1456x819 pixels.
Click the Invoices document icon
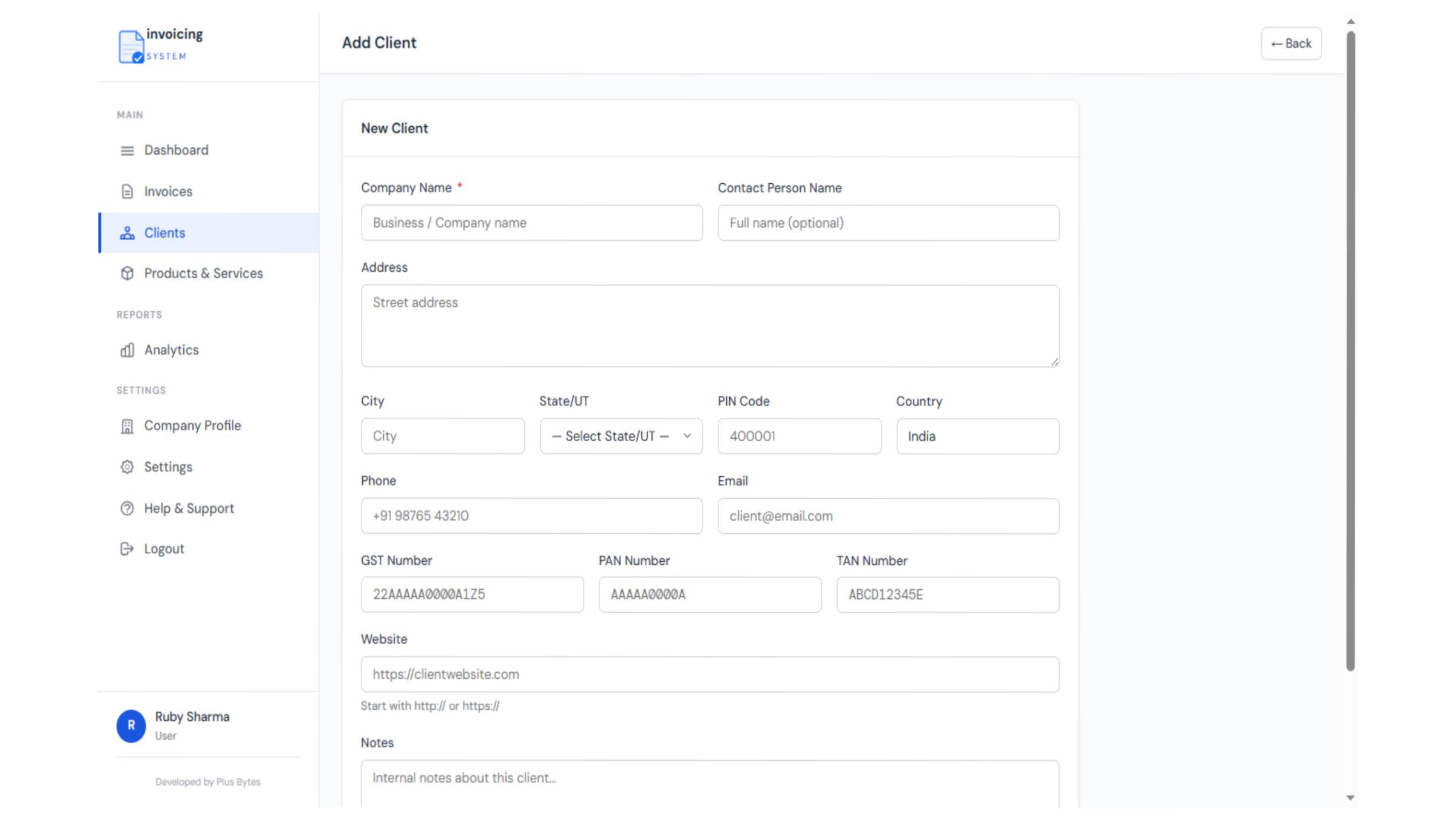[x=127, y=192]
